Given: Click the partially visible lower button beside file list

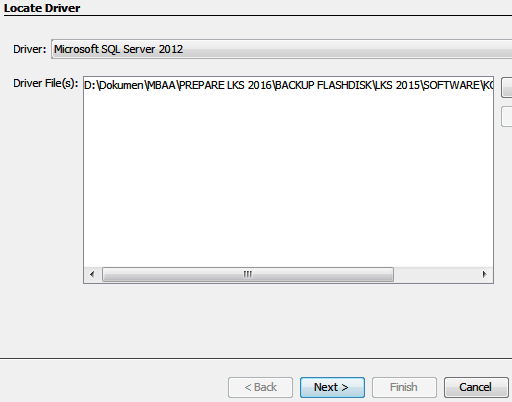Looking at the screenshot, I should point(507,116).
